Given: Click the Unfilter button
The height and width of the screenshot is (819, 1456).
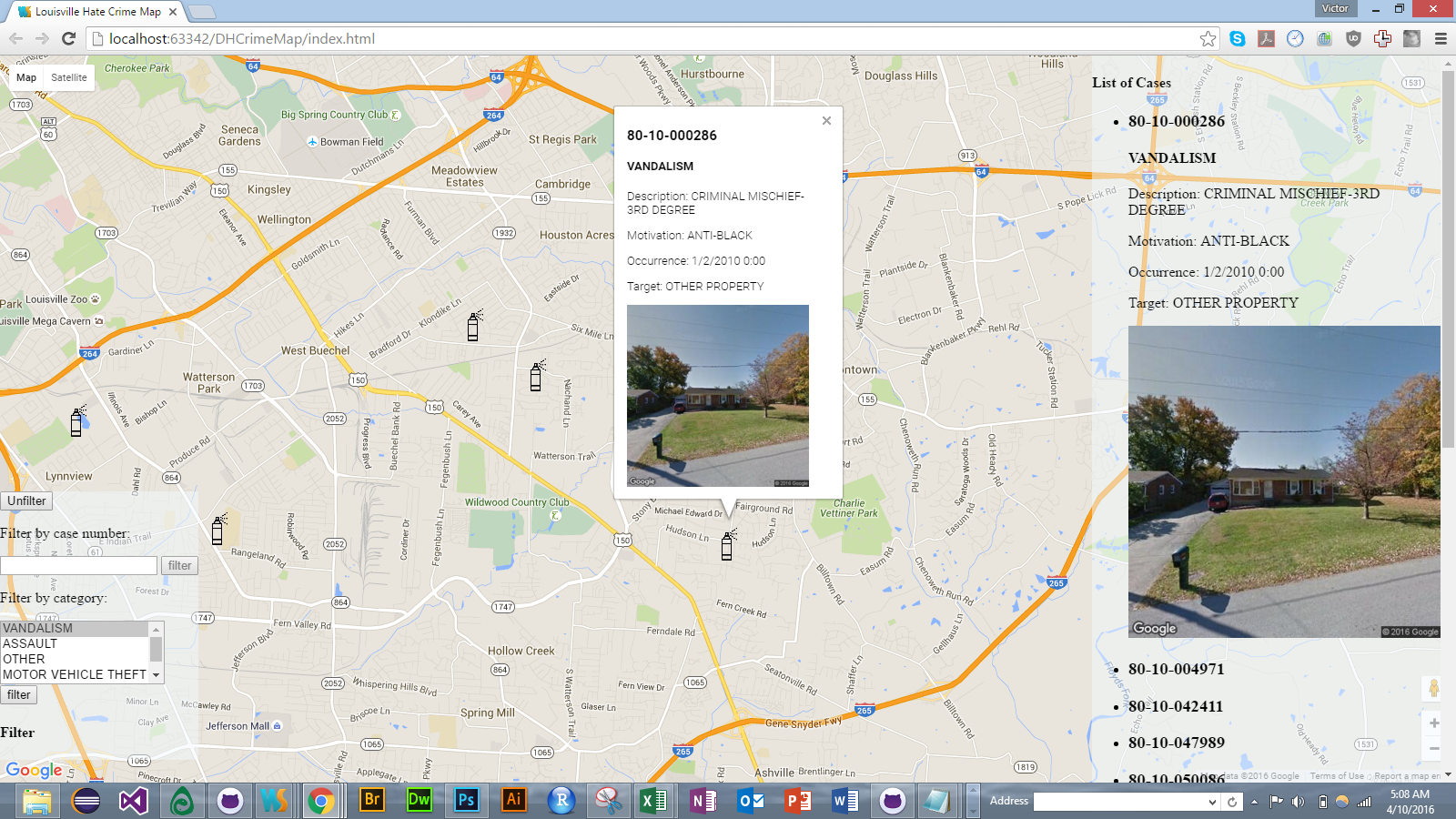Looking at the screenshot, I should pos(26,500).
